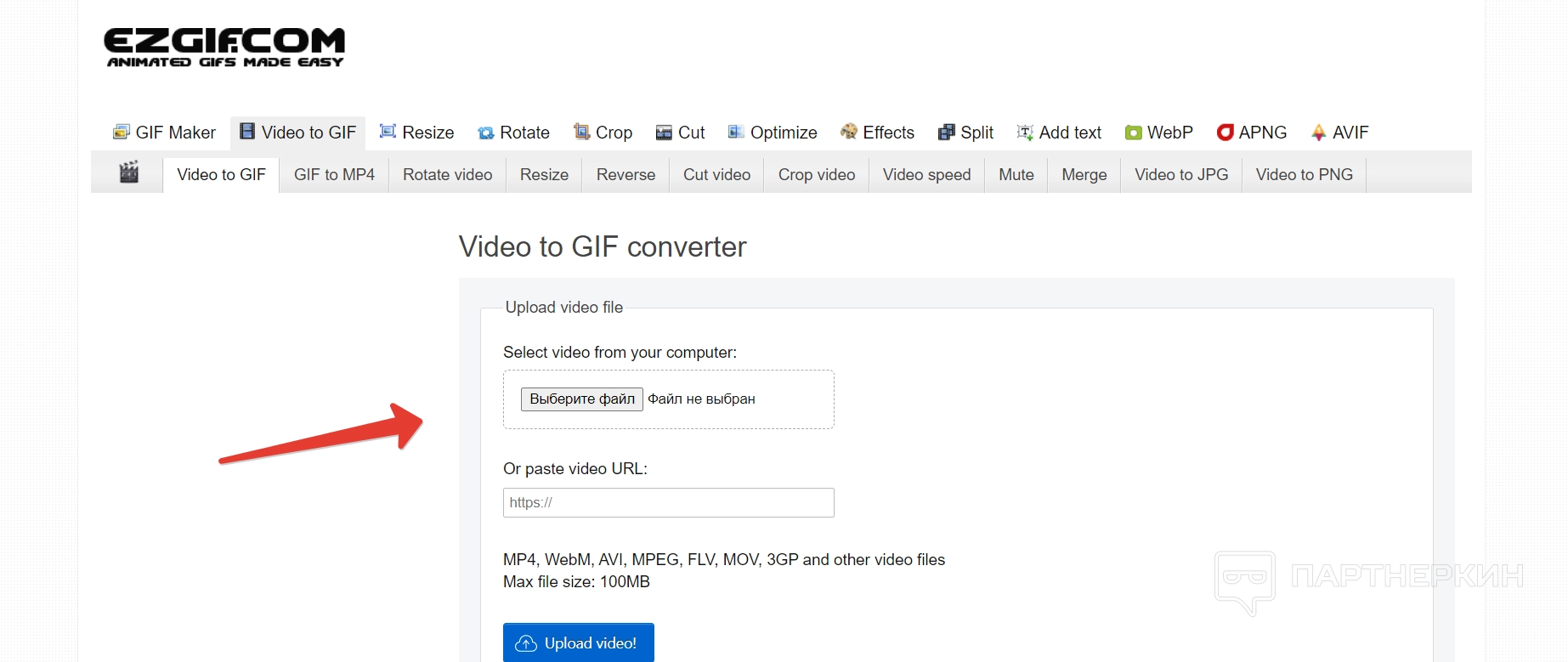Click the GIF Maker icon
Viewport: 1568px width, 662px height.
[x=122, y=132]
